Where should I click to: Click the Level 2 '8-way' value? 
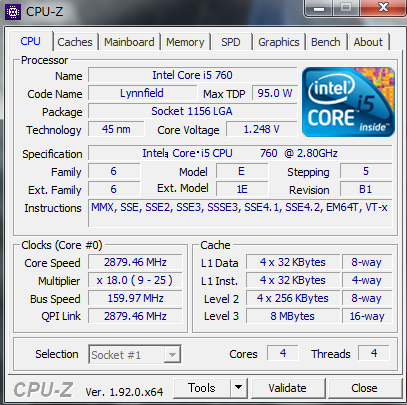pos(367,298)
